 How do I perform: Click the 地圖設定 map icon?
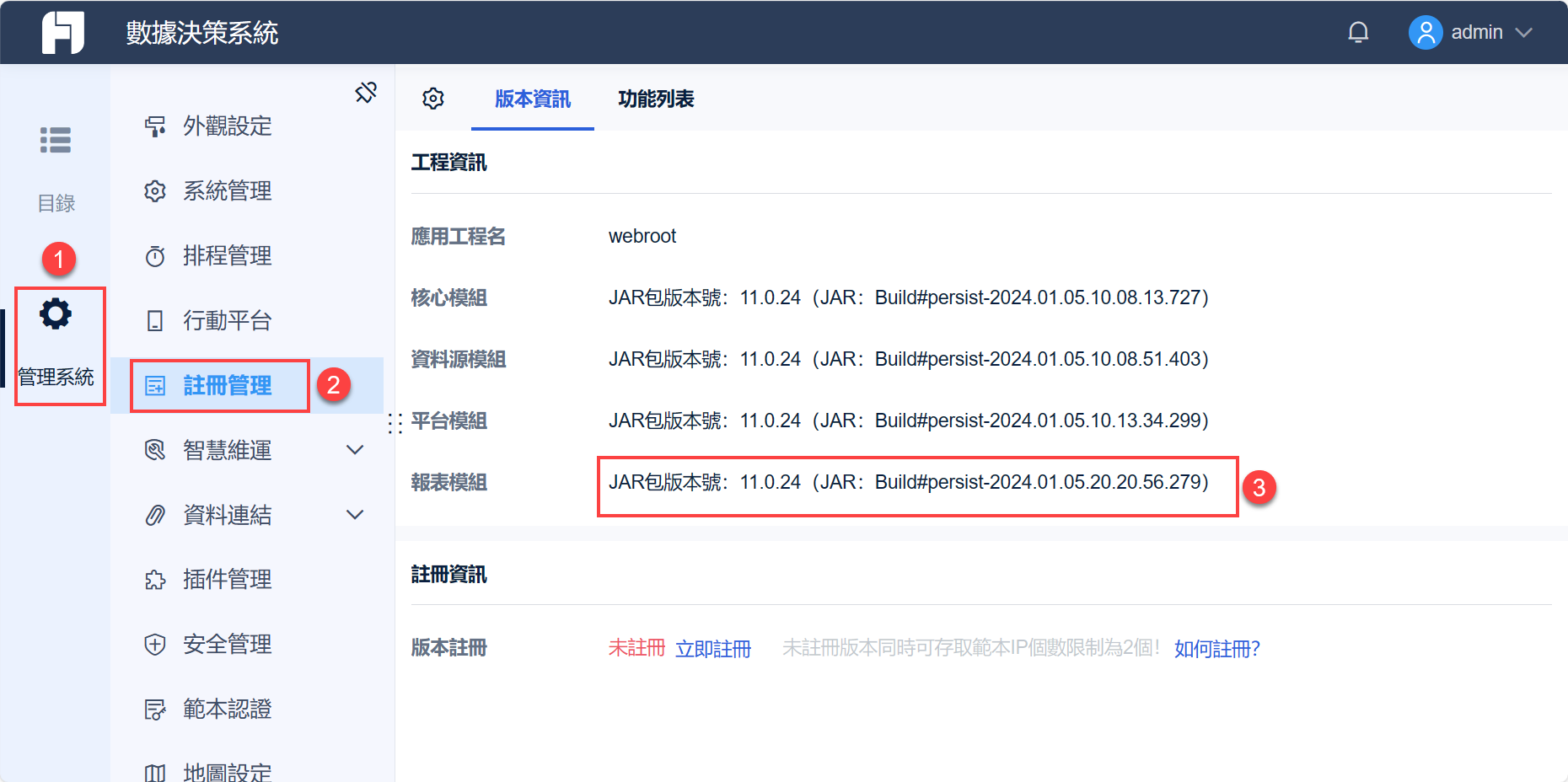point(155,773)
